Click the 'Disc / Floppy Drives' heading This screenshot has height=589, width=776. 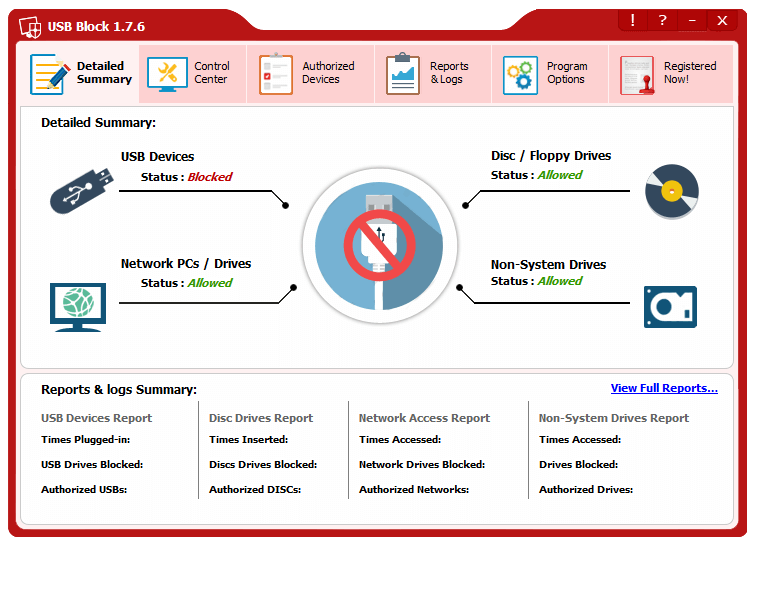[551, 156]
